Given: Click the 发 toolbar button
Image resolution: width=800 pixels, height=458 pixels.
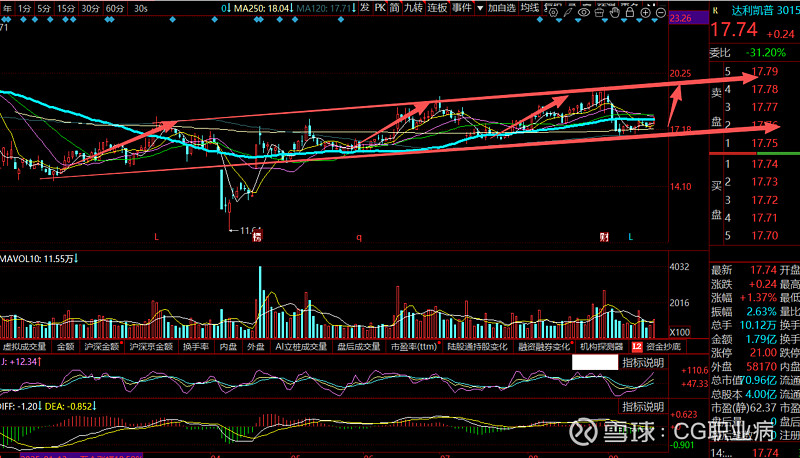Looking at the screenshot, I should [364, 8].
